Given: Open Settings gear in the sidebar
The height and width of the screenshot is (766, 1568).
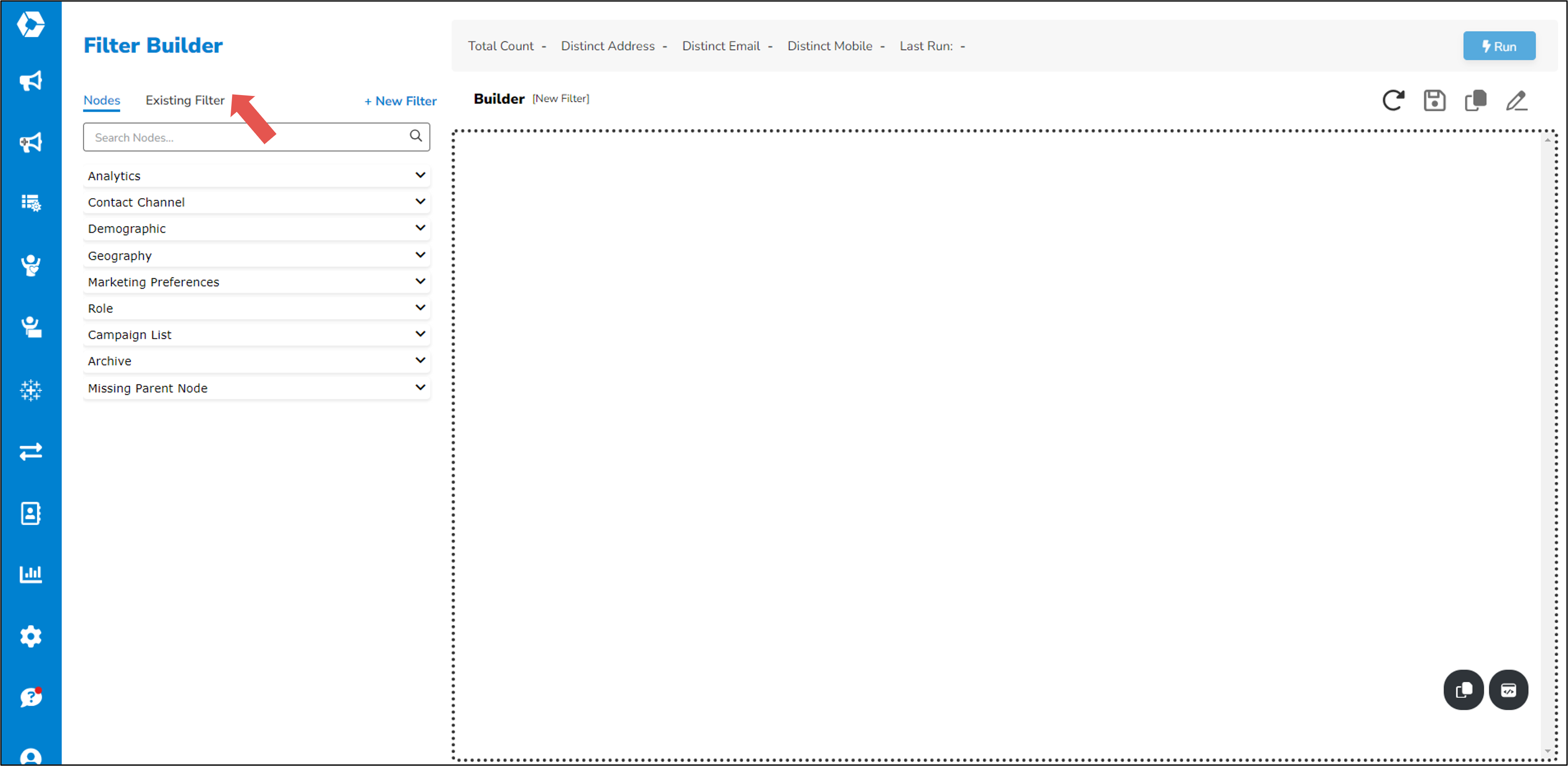Looking at the screenshot, I should (x=31, y=636).
